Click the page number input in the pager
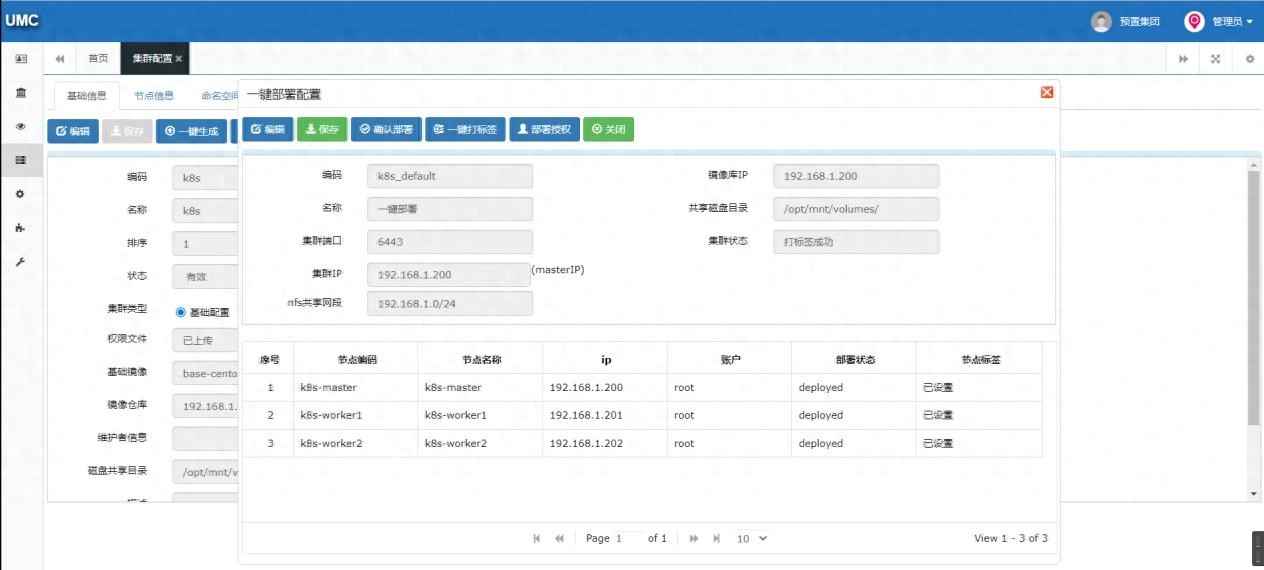 pos(629,538)
